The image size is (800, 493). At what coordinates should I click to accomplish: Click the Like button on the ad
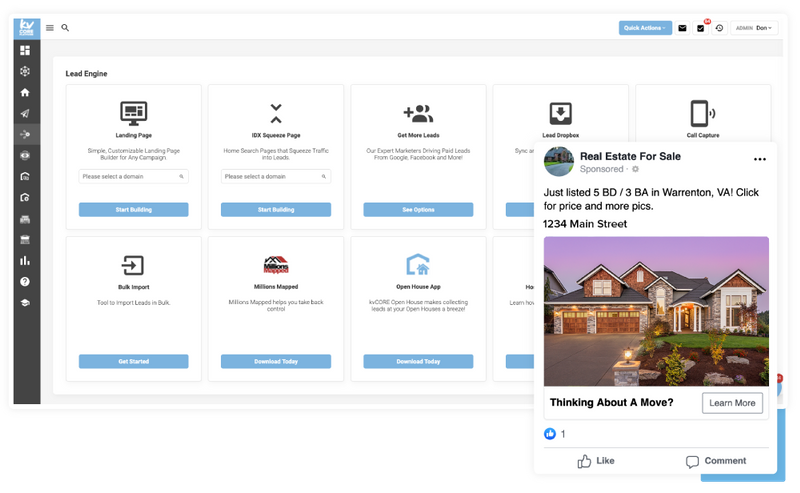[596, 461]
